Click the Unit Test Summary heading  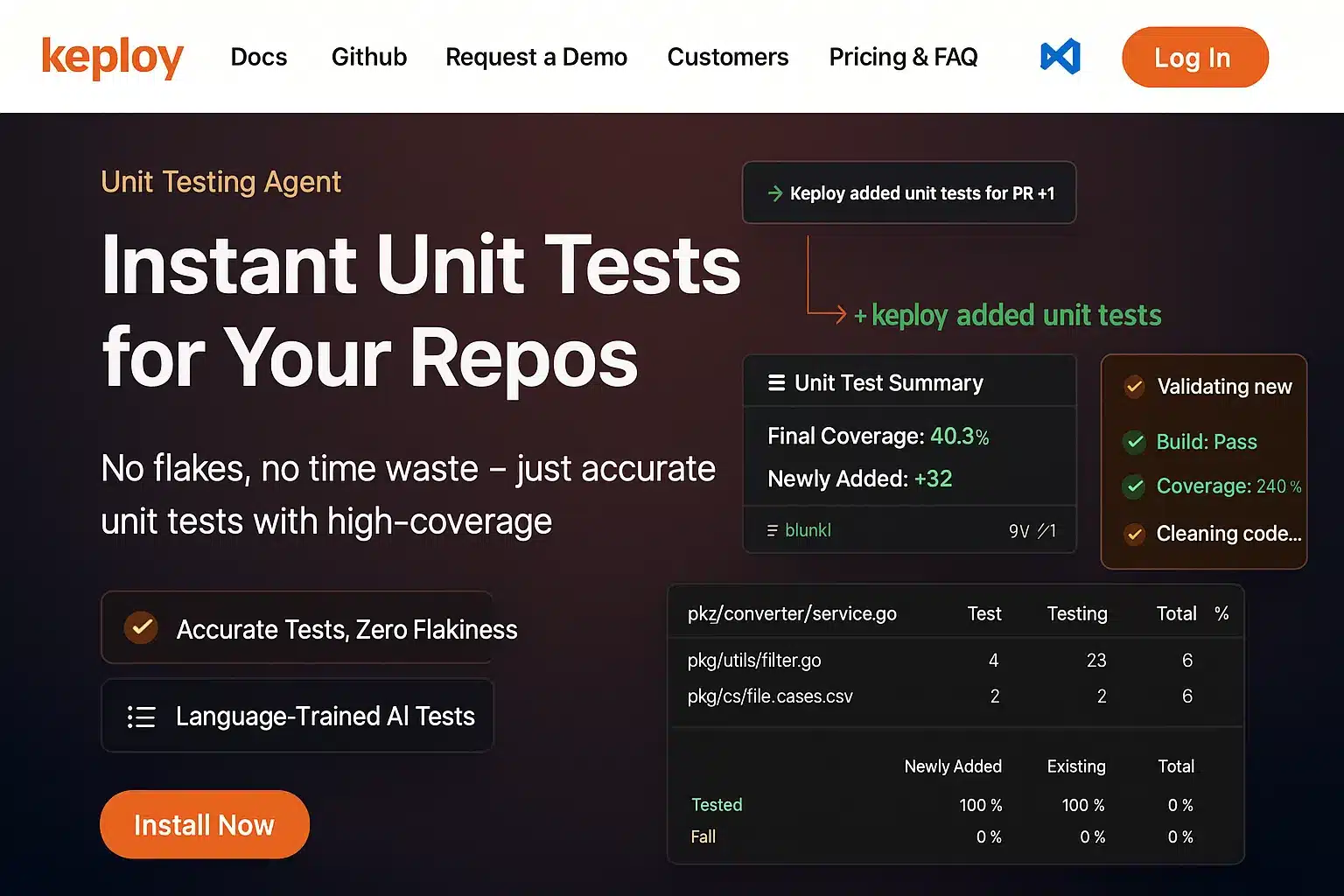pos(889,383)
